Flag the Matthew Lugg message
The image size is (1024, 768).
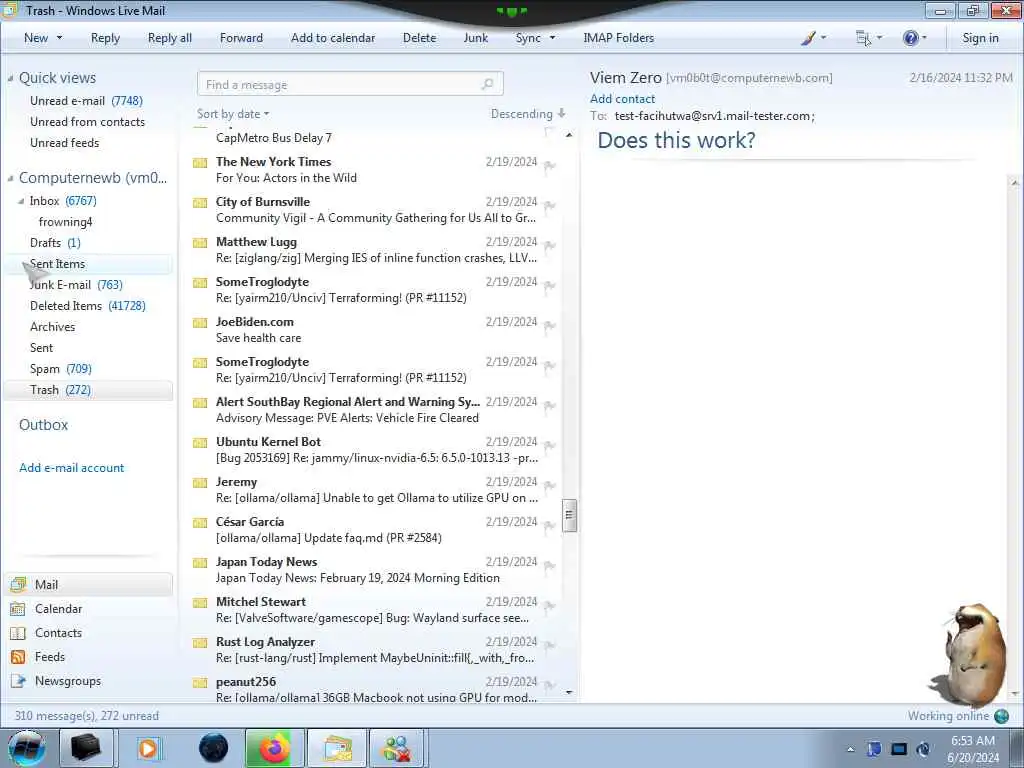pos(549,246)
